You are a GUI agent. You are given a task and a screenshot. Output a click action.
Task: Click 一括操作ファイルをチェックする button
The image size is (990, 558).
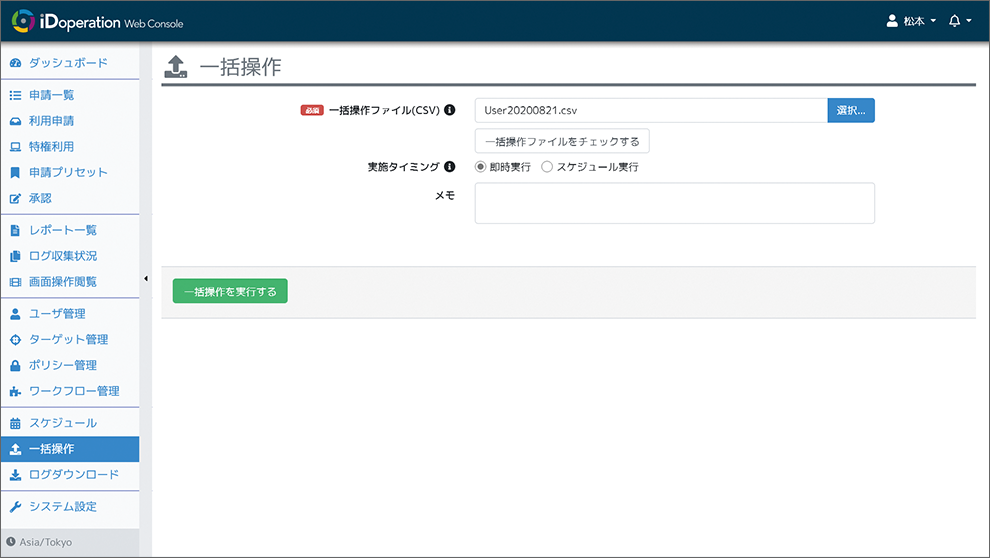pos(562,141)
